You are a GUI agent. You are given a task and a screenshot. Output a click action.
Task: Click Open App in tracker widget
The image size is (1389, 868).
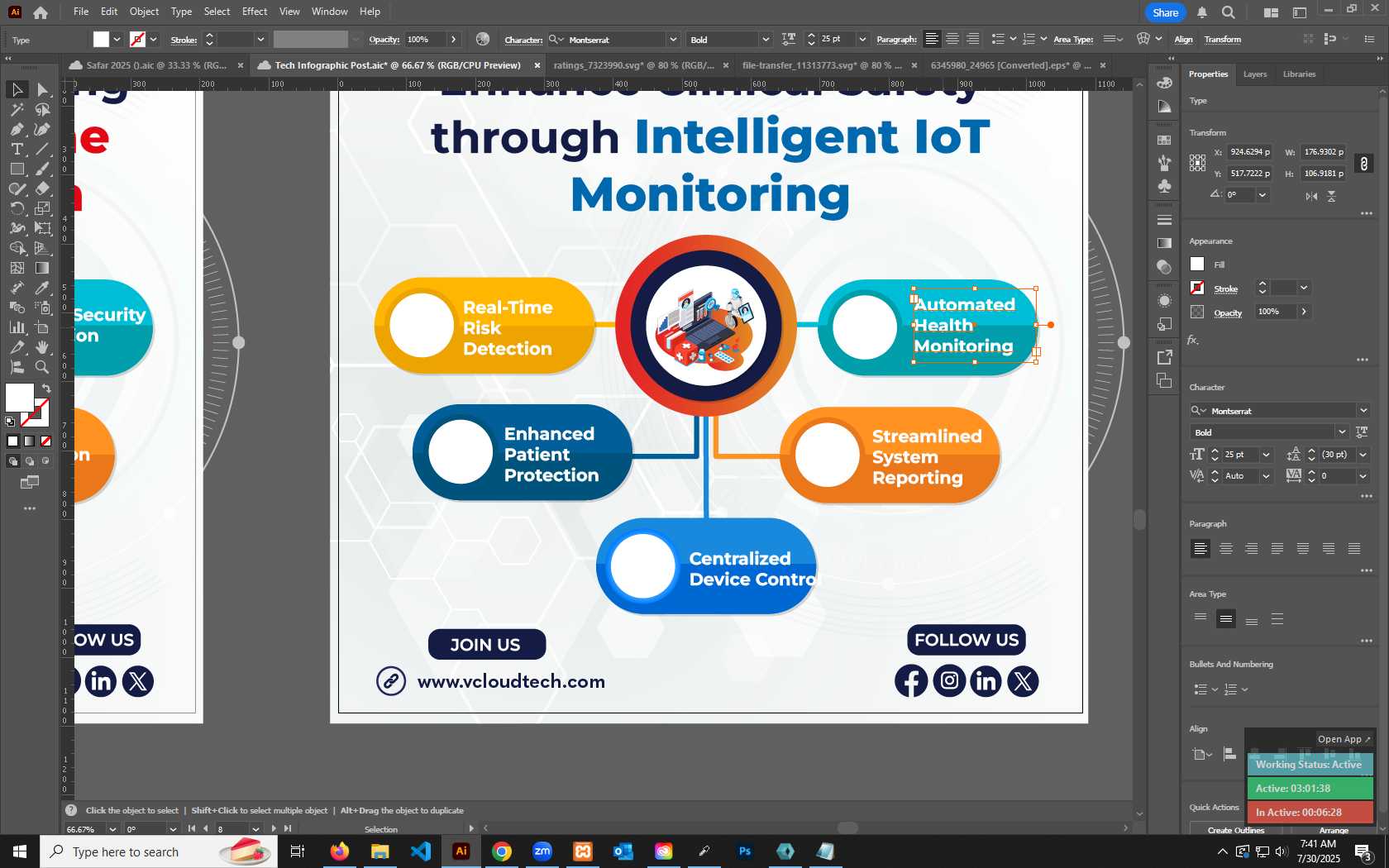(1344, 740)
